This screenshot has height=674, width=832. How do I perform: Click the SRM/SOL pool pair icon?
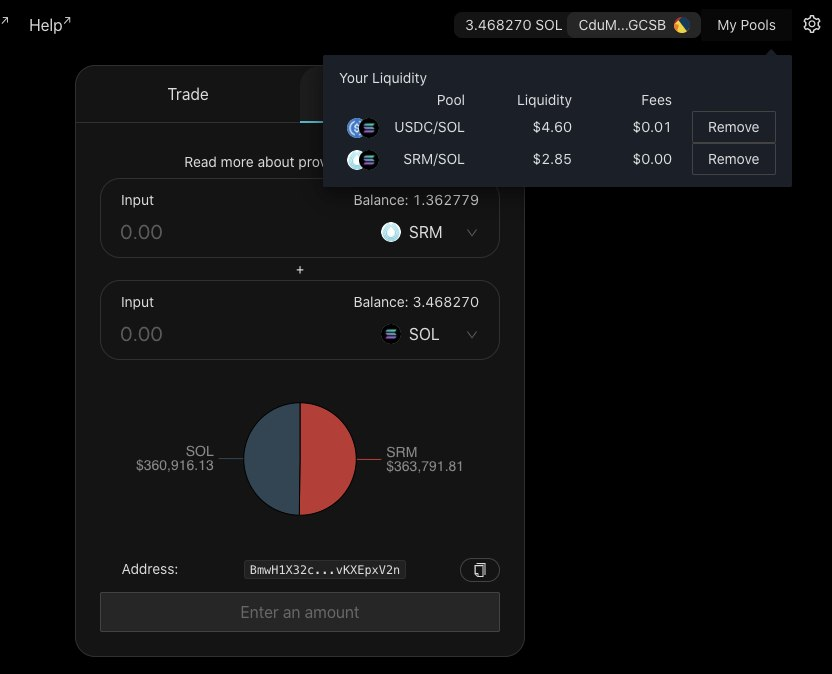[x=362, y=159]
